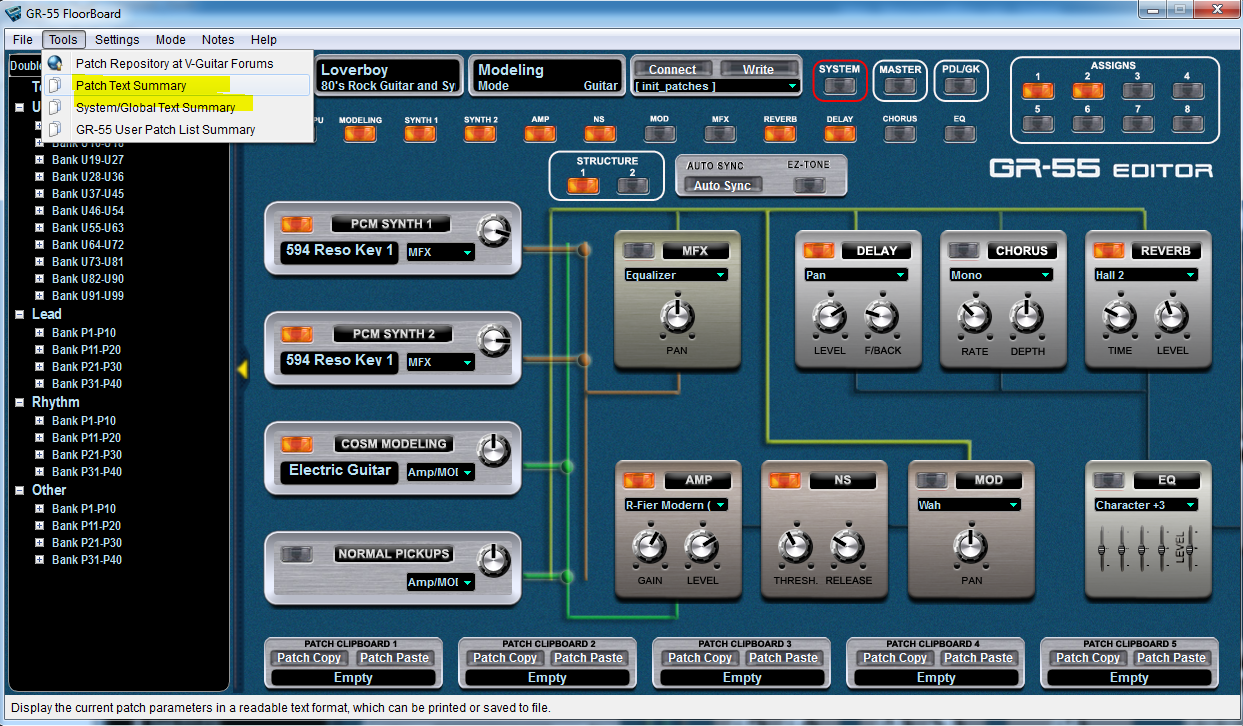Open the Chorus type dropdown showing Mono
The height and width of the screenshot is (726, 1243).
(x=1000, y=275)
